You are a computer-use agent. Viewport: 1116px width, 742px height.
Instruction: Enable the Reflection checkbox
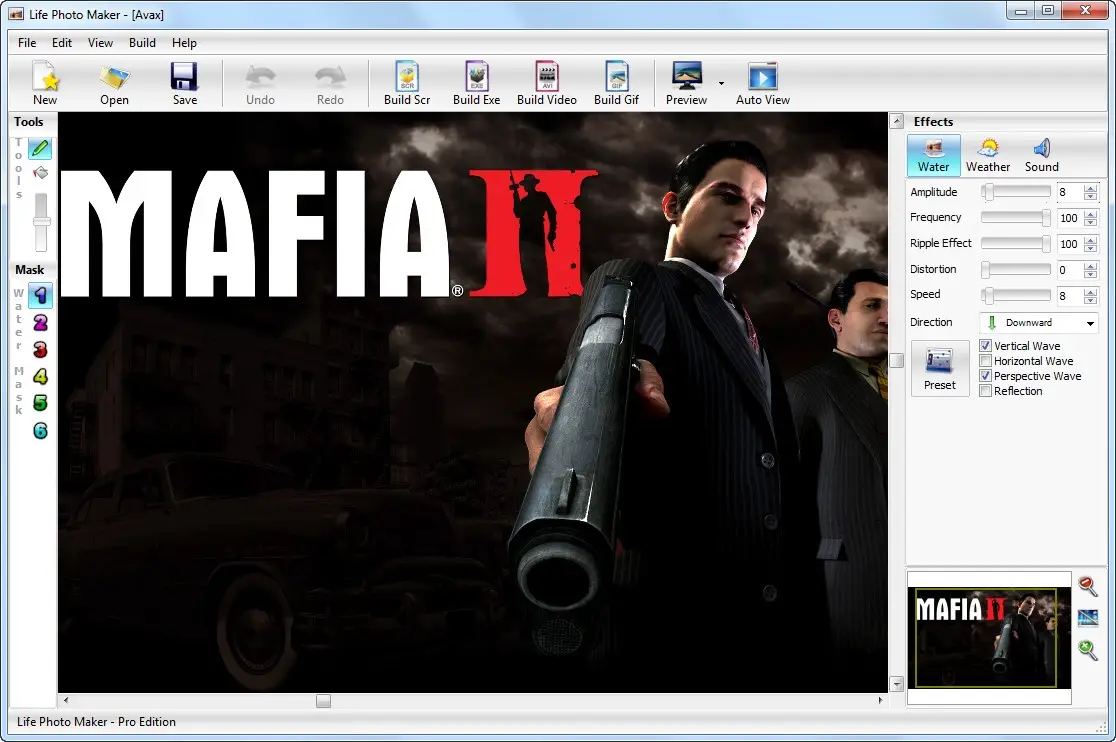pos(986,391)
